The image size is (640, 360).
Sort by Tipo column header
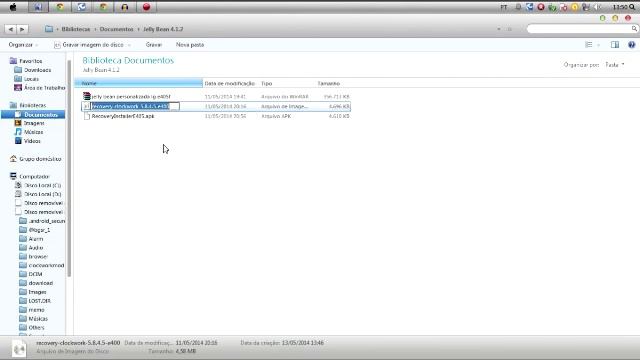pyautogui.click(x=267, y=83)
